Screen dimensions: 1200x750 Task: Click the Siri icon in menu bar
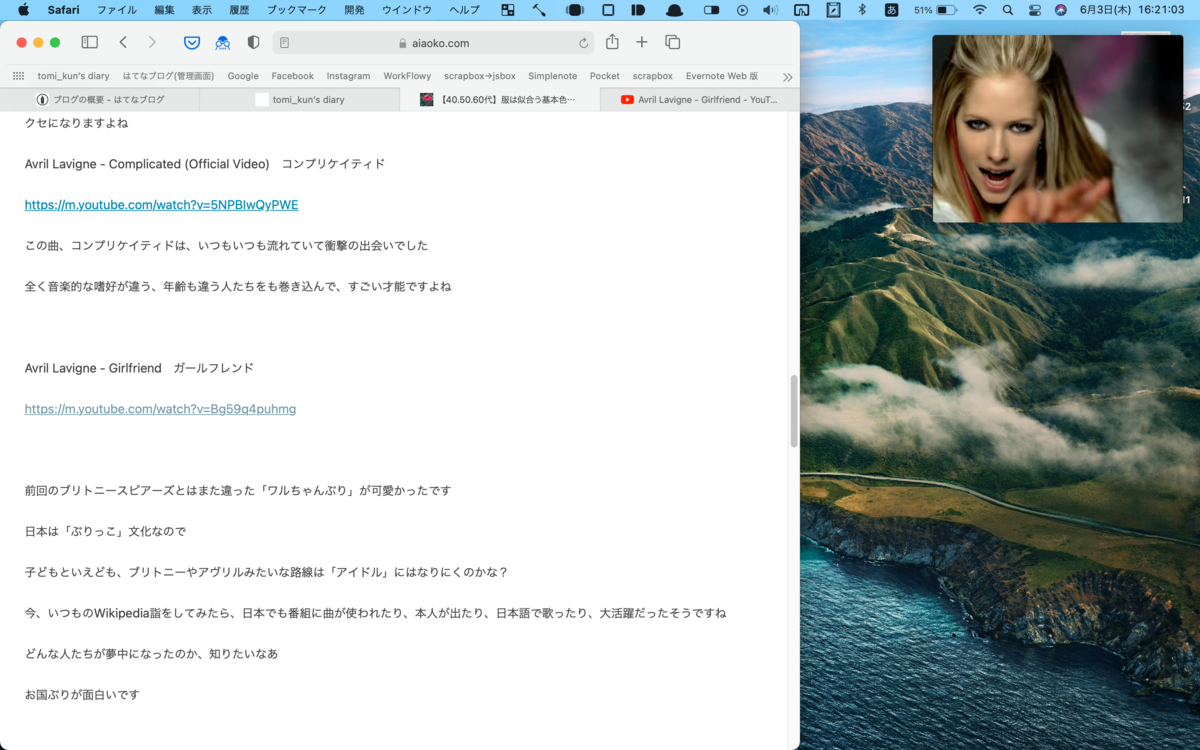[1061, 10]
